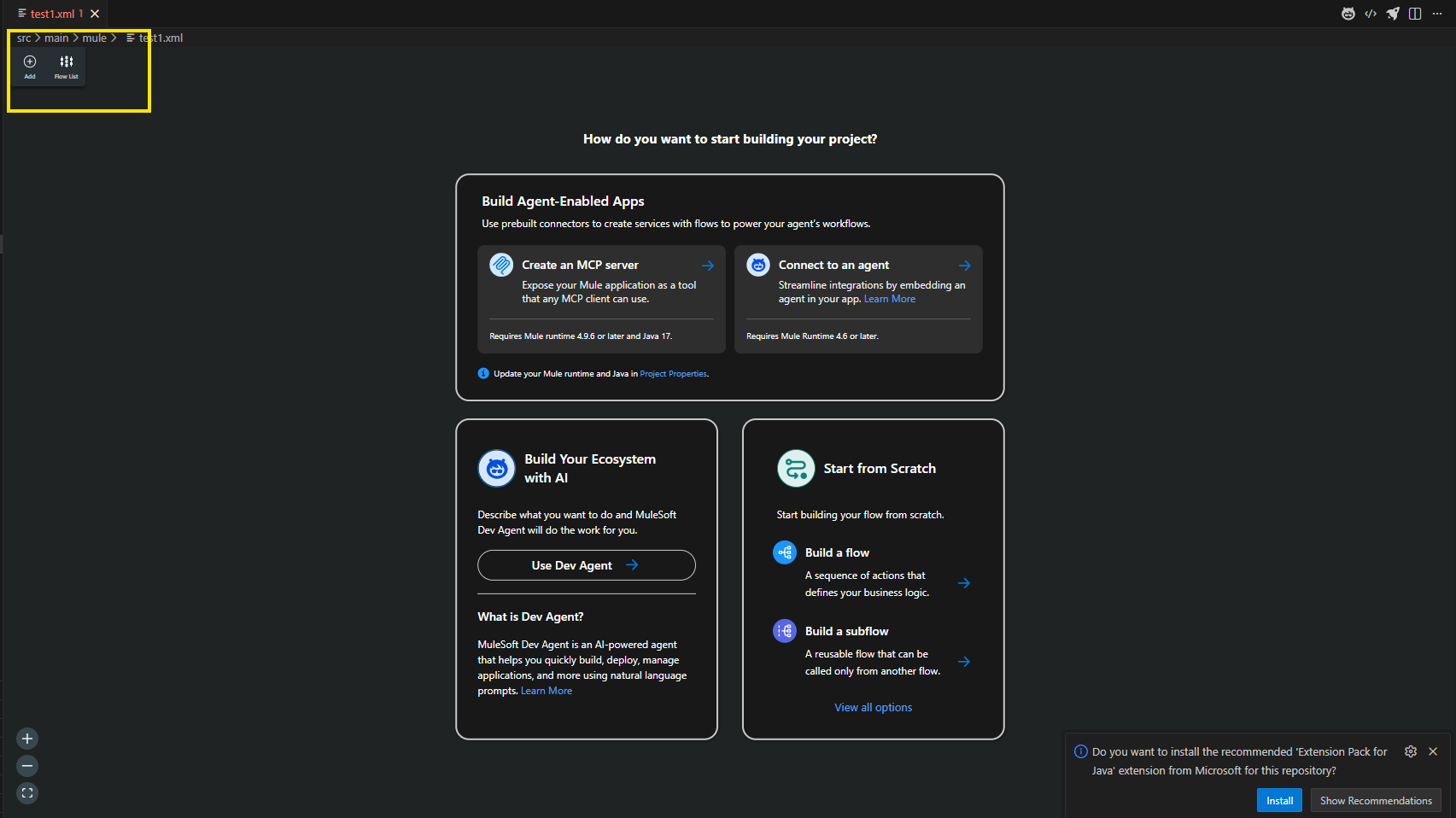Expand the 'main' breadcrumb folder
The height and width of the screenshot is (818, 1456).
pos(56,38)
